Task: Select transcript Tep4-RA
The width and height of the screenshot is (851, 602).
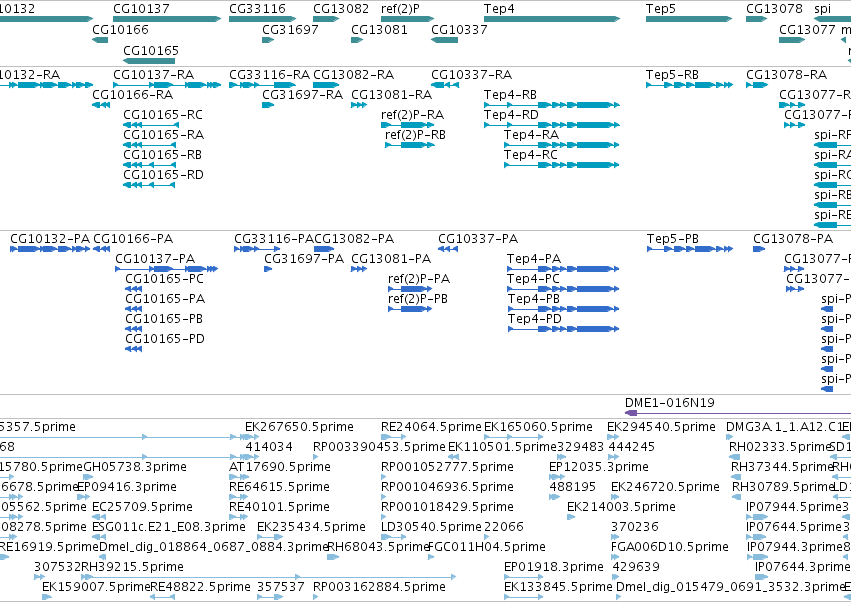Action: (x=531, y=135)
